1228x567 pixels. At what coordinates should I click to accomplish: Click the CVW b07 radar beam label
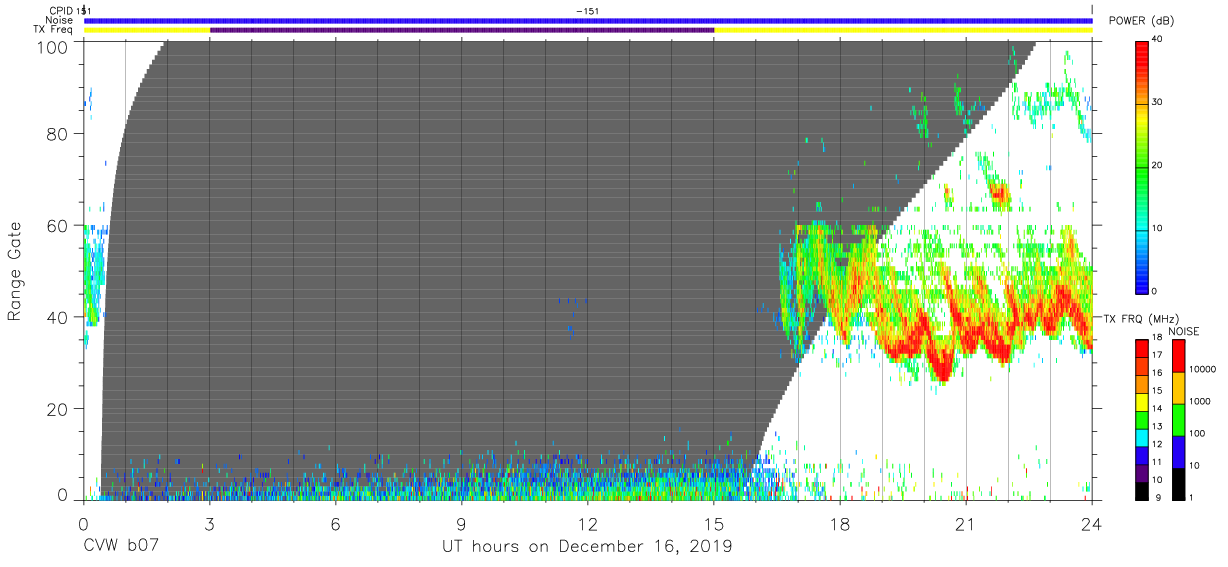pyautogui.click(x=120, y=547)
